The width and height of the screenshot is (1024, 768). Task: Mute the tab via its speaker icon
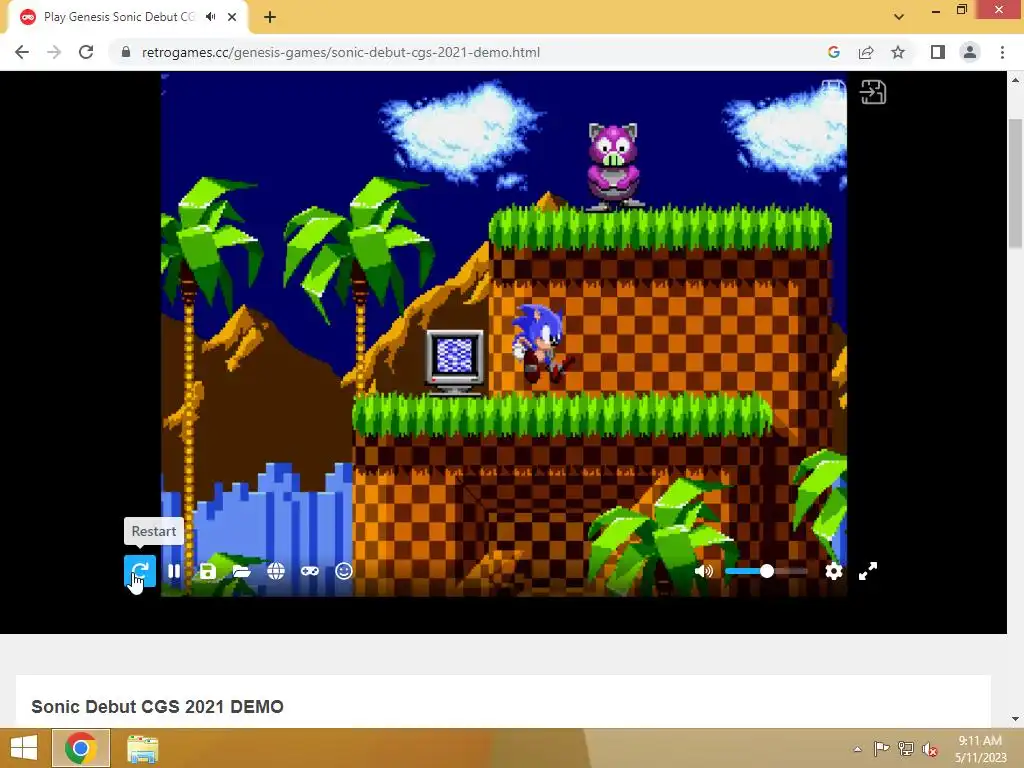(210, 17)
